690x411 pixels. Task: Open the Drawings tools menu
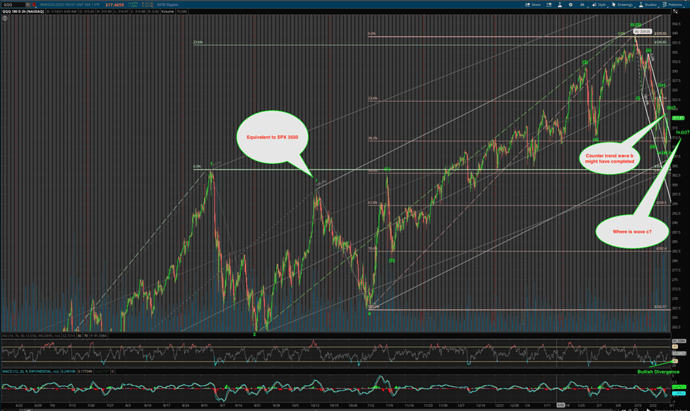click(622, 4)
